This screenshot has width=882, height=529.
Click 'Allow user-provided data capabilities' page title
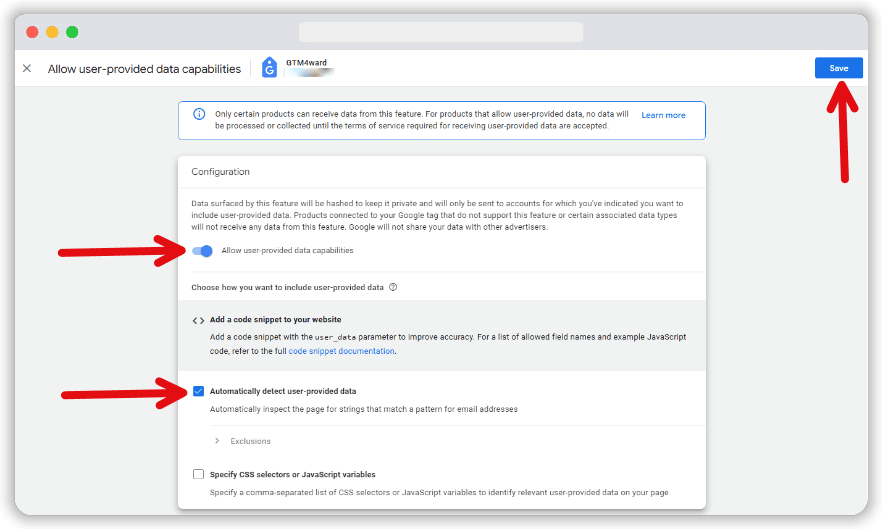click(x=144, y=69)
